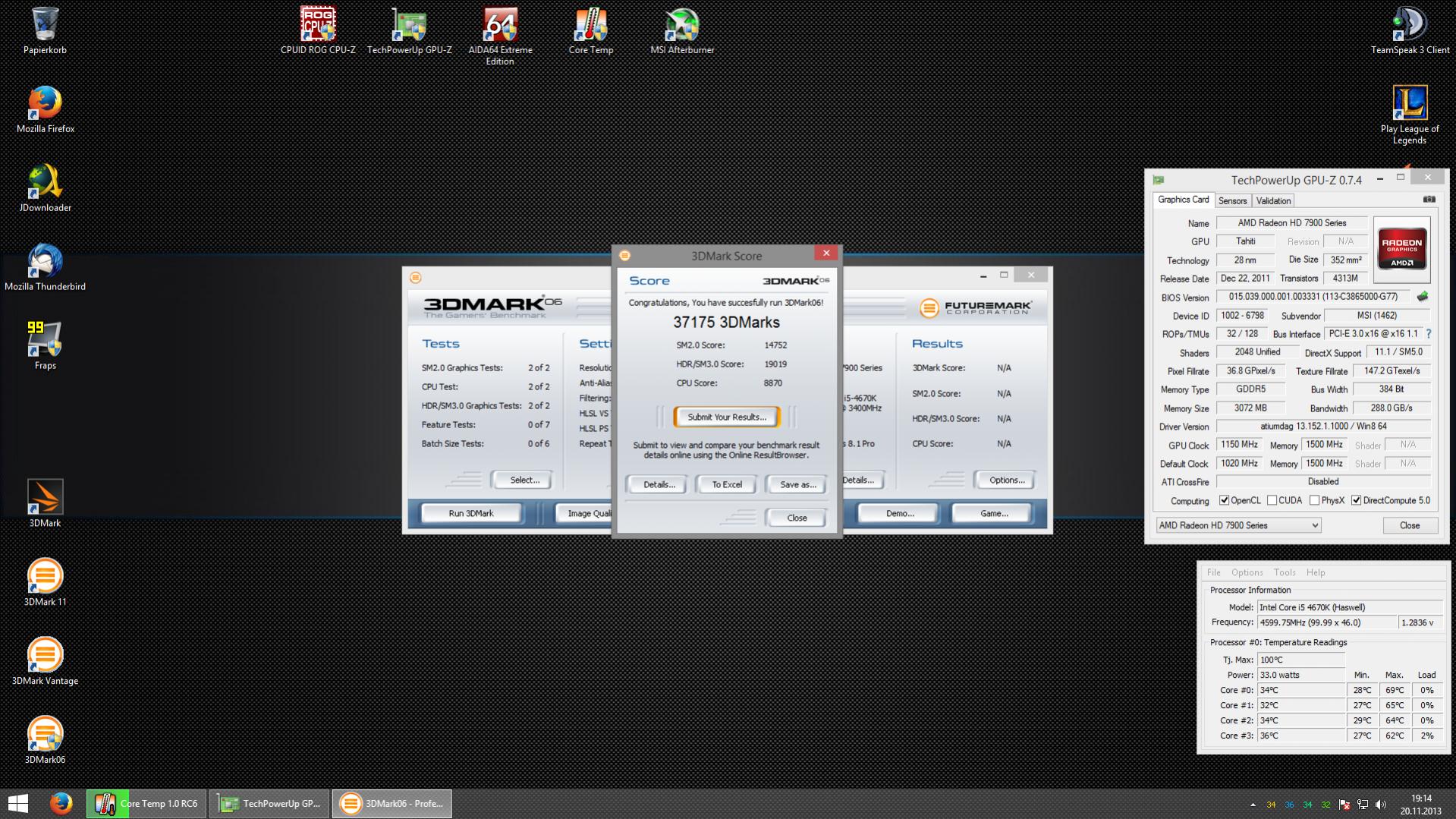Click the volume speaker tray icon
Screen dimensions: 1456x819
pyautogui.click(x=1380, y=805)
